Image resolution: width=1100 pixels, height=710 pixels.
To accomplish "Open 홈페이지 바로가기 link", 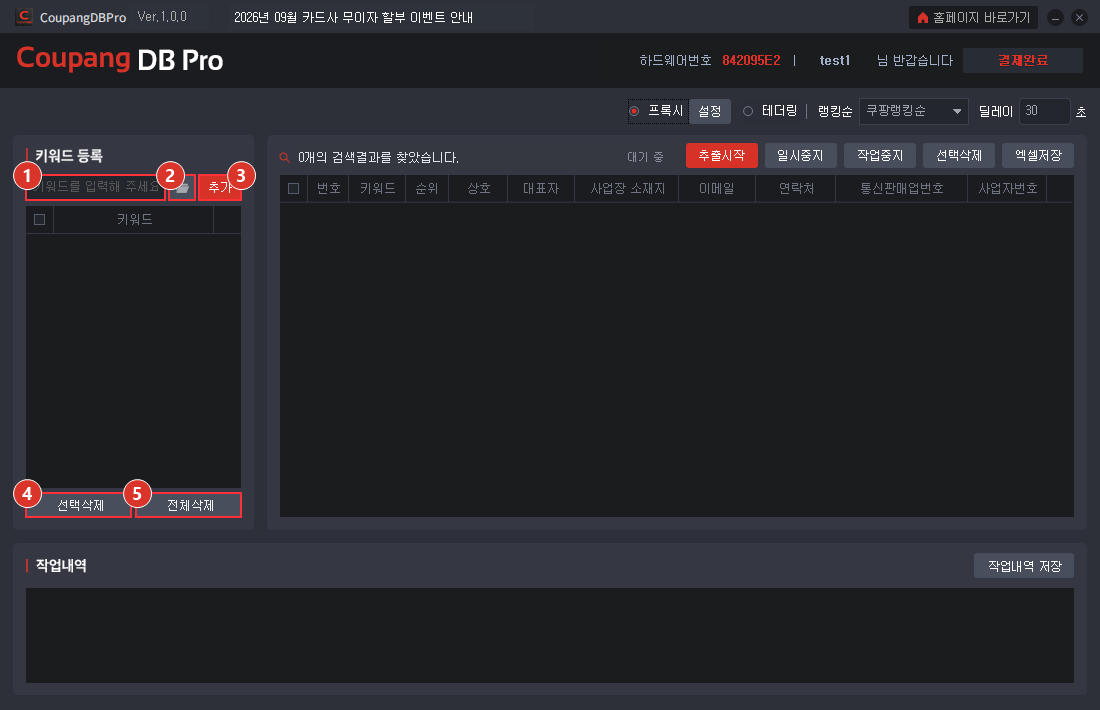I will coord(974,18).
